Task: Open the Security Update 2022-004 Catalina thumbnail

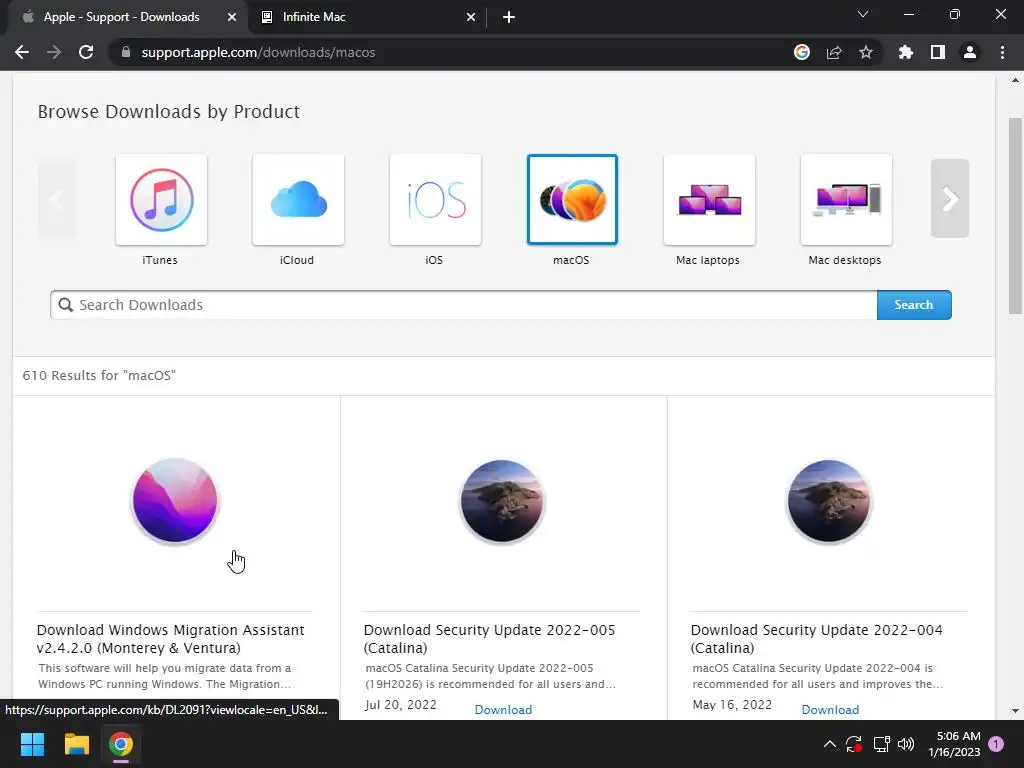Action: tap(829, 501)
